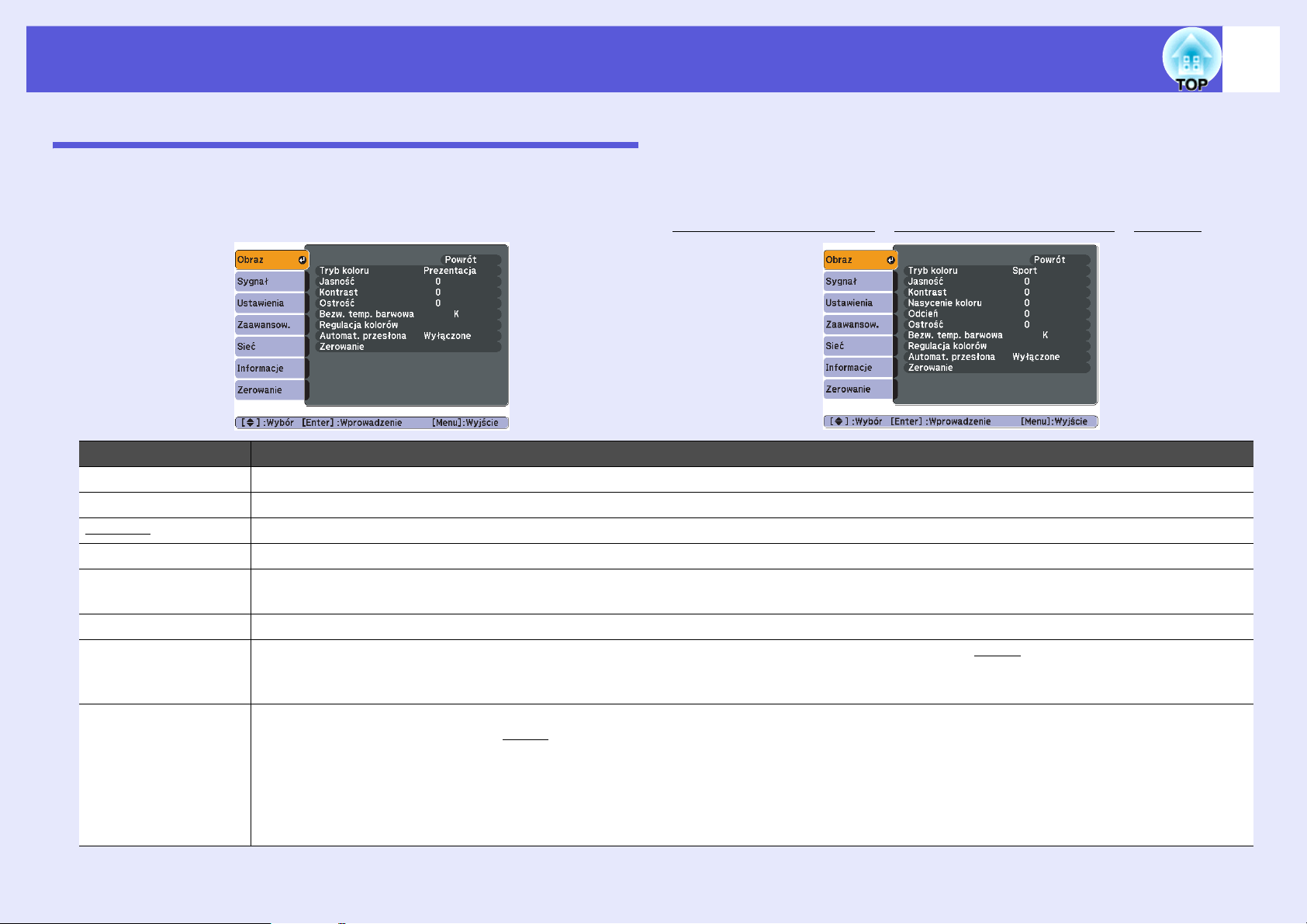Click [Menu]:Wyjście hint under the Prezentacja menu
This screenshot has height=924, width=1307.
[465, 423]
